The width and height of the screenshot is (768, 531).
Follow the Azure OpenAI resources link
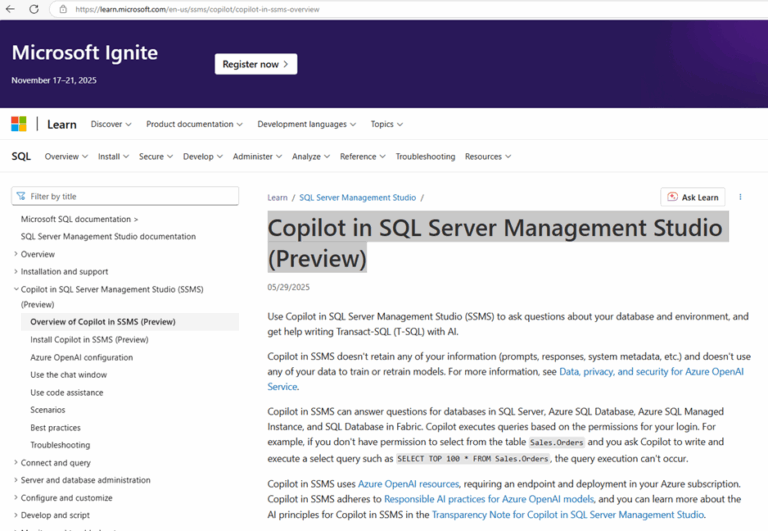pyautogui.click(x=394, y=484)
